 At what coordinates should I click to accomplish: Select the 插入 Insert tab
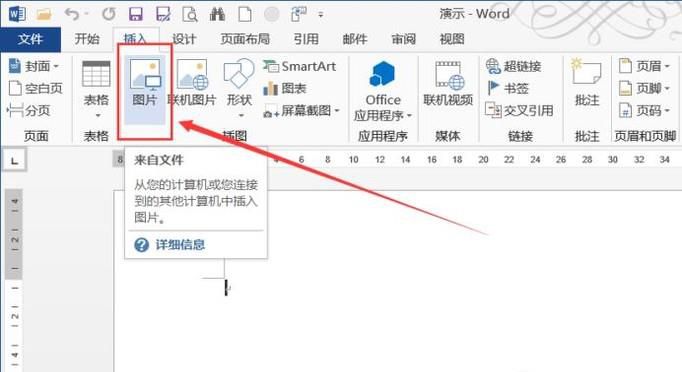tap(136, 39)
